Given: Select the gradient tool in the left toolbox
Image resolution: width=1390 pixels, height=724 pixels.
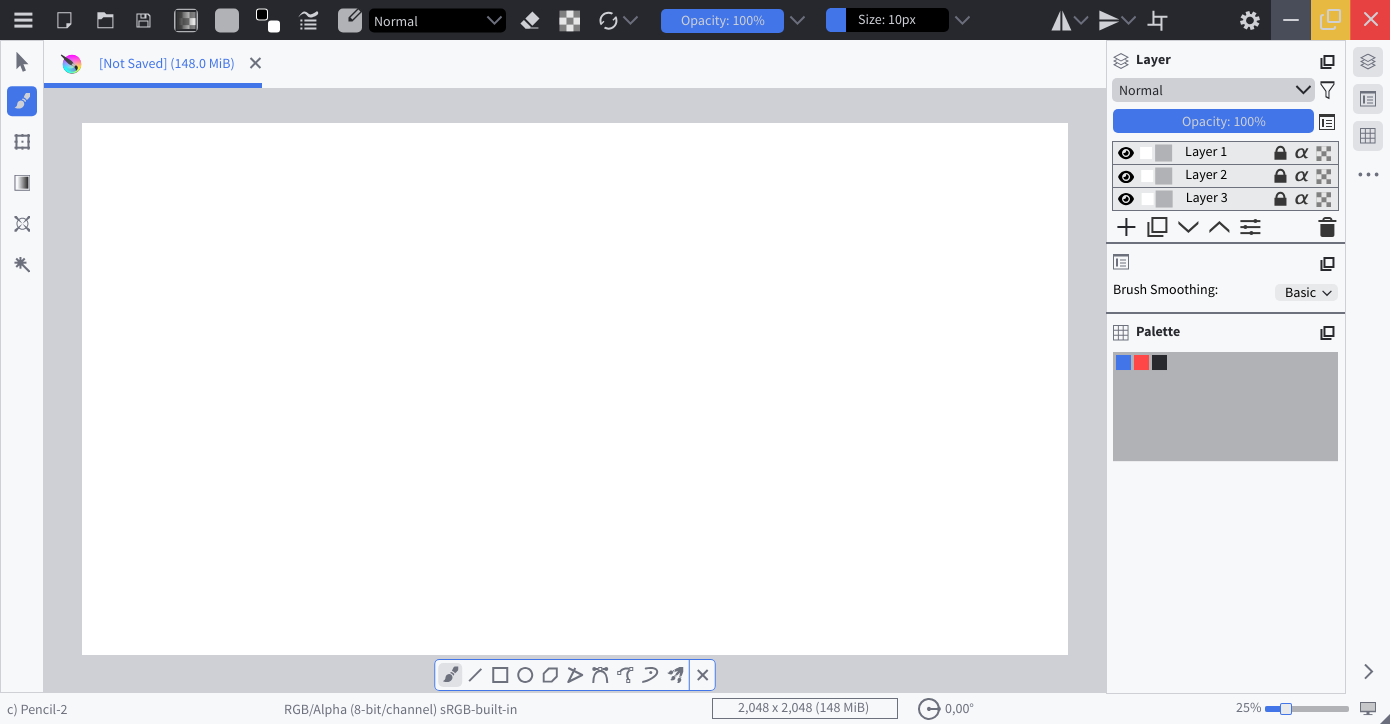Looking at the screenshot, I should pyautogui.click(x=22, y=183).
